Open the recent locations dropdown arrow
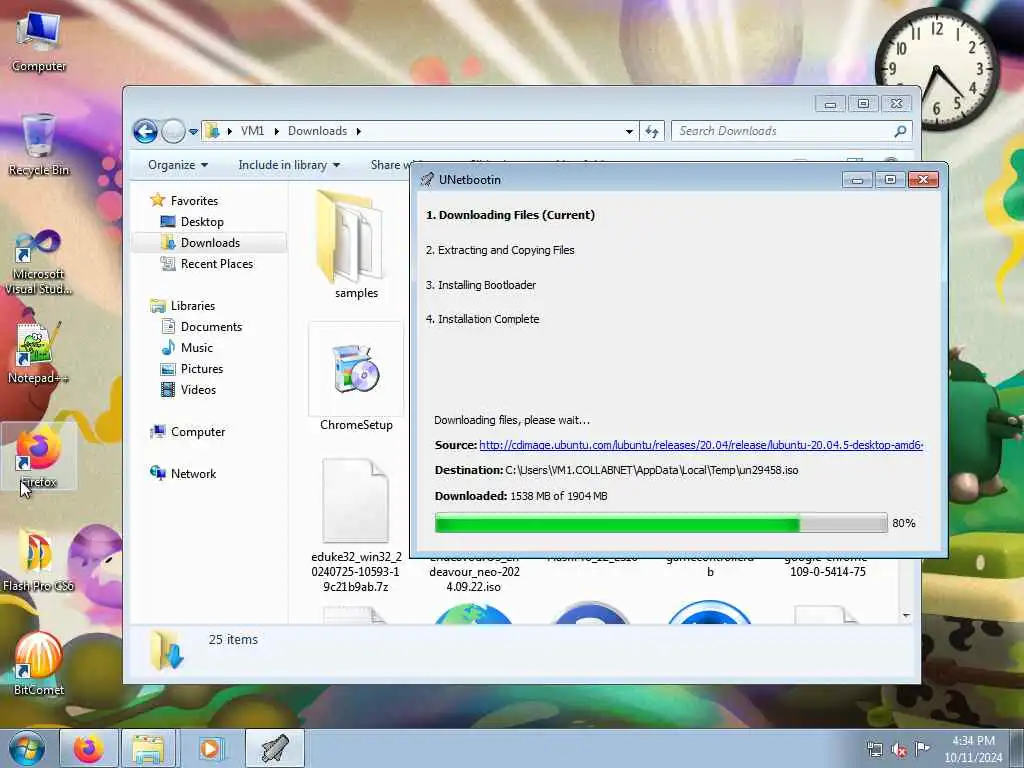This screenshot has width=1024, height=768. pyautogui.click(x=193, y=131)
